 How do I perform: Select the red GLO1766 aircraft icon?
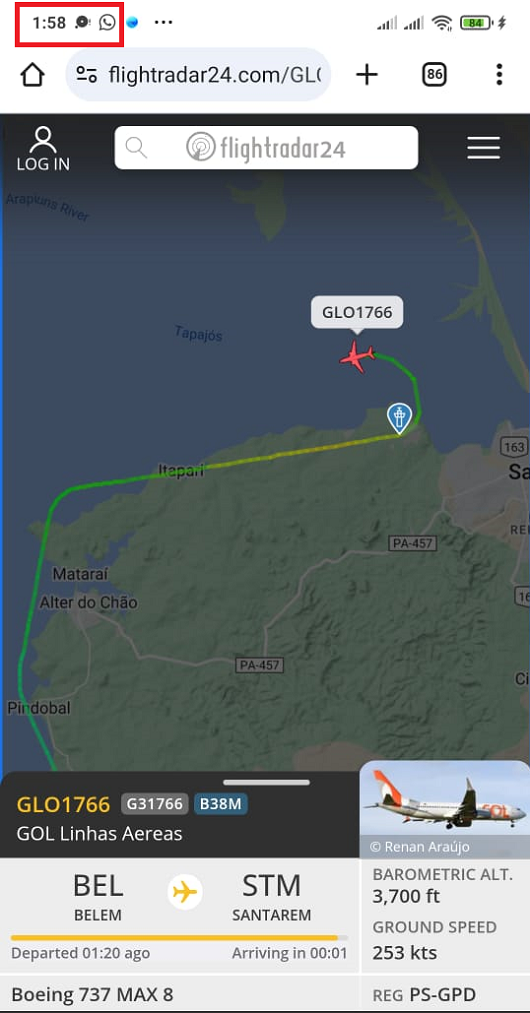click(x=357, y=357)
